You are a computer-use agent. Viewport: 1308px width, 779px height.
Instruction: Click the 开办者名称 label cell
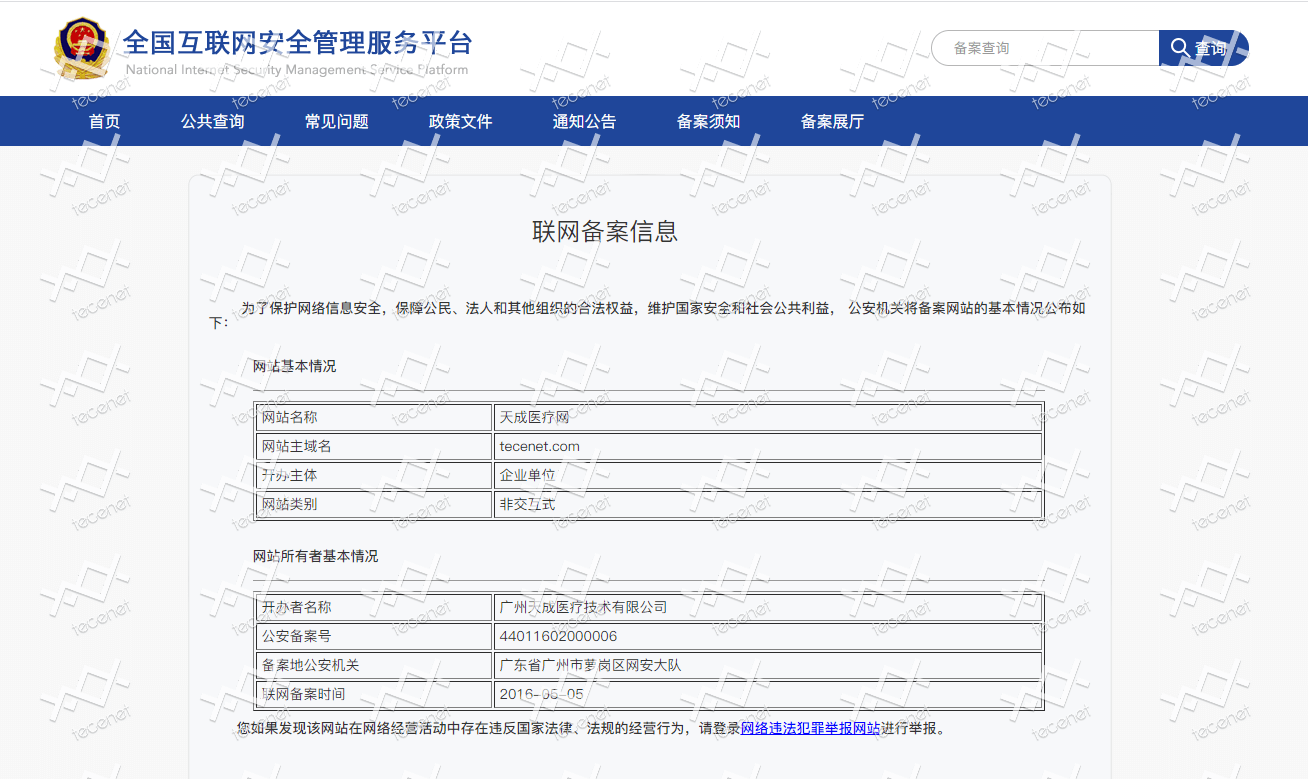click(374, 607)
